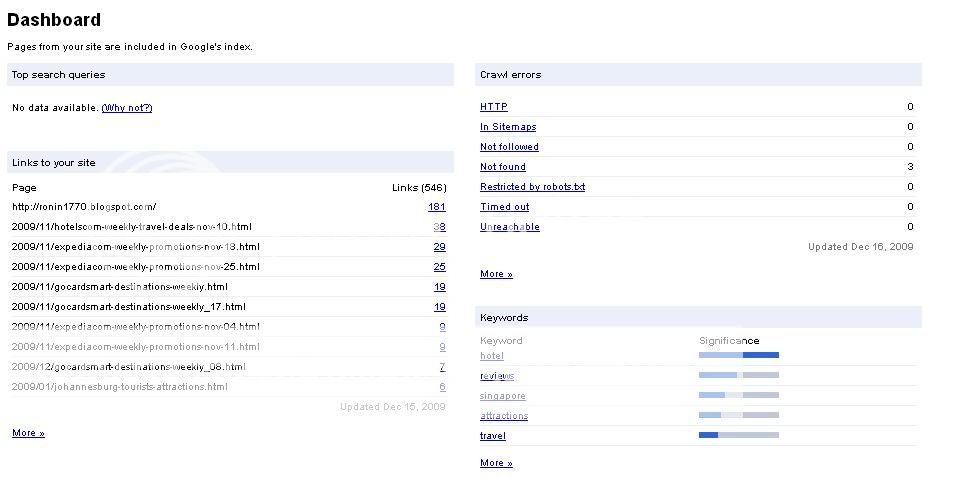The width and height of the screenshot is (979, 495).
Task: Click the 'Not followed' errors link
Action: [x=509, y=147]
